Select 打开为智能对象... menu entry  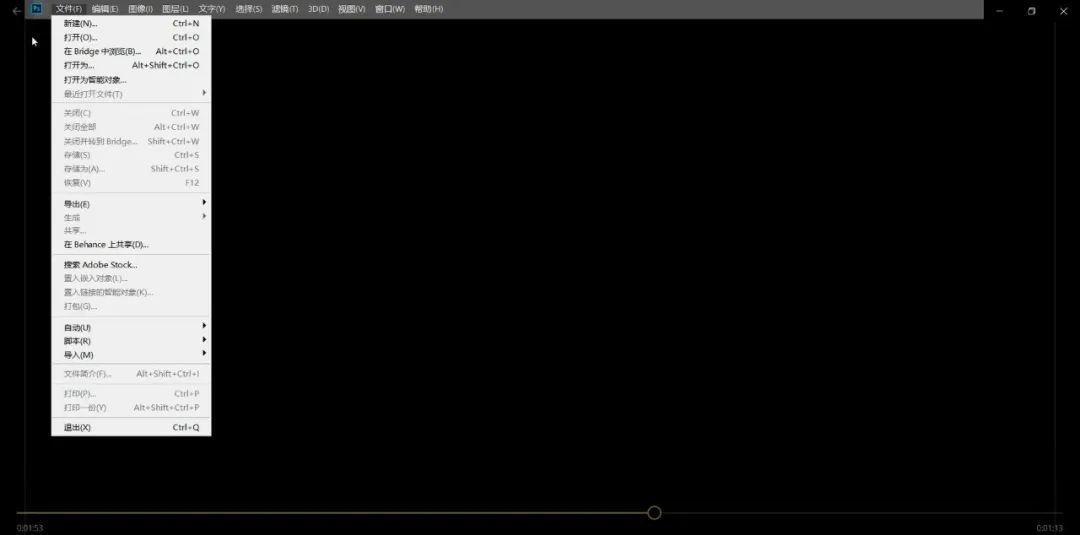95,80
